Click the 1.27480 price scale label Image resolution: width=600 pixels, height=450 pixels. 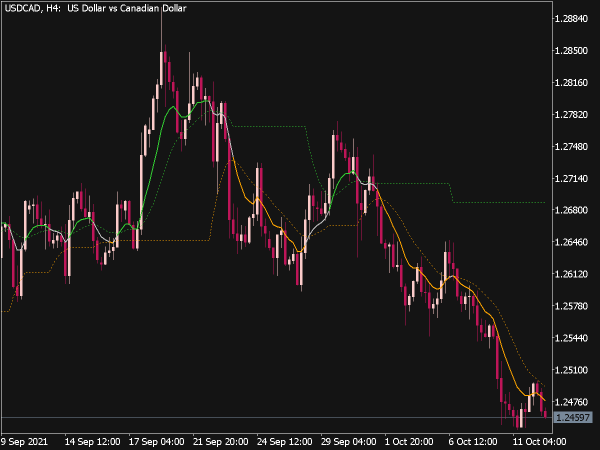point(571,147)
